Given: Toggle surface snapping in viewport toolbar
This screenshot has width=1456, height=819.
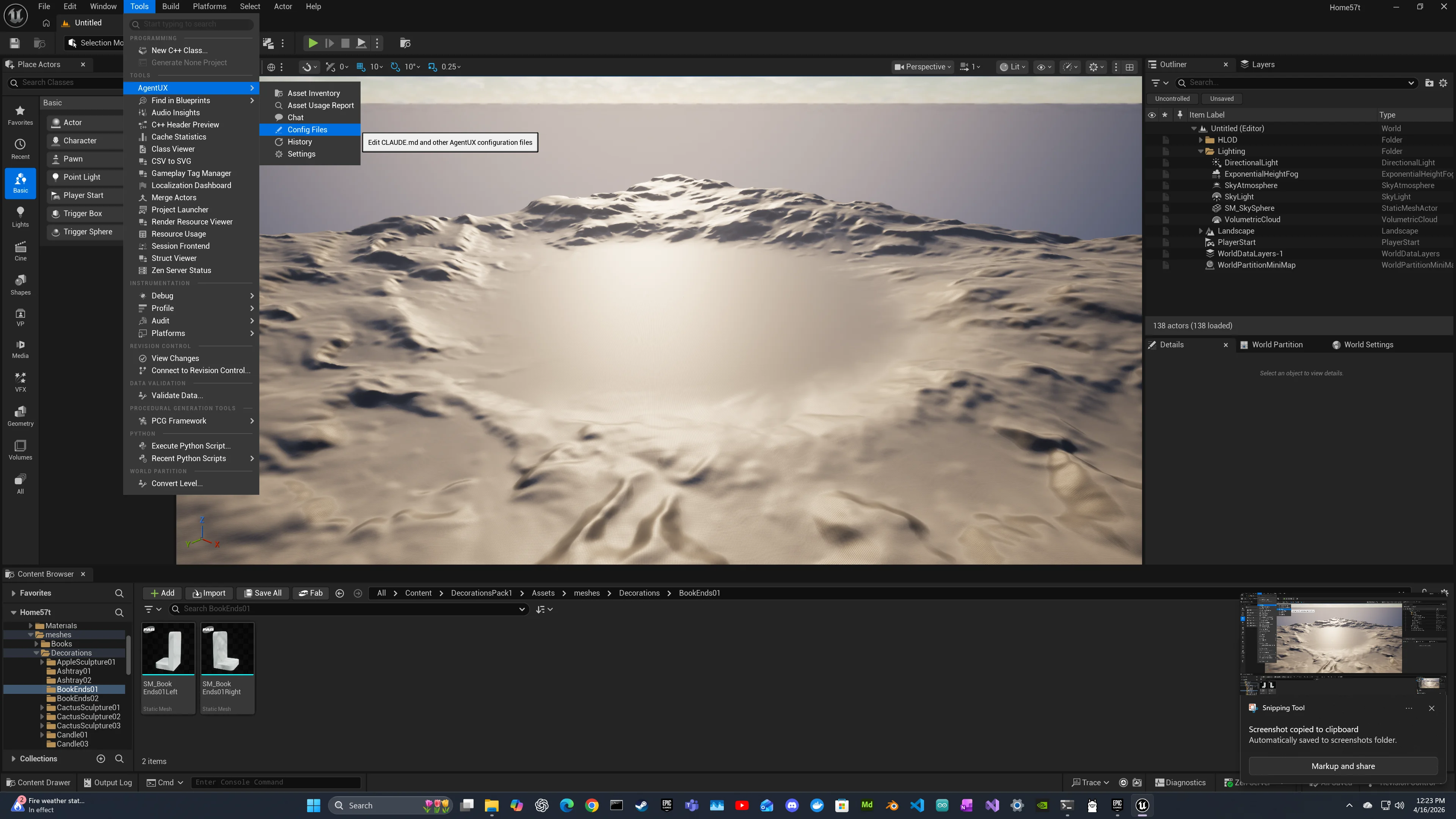Looking at the screenshot, I should [x=330, y=67].
